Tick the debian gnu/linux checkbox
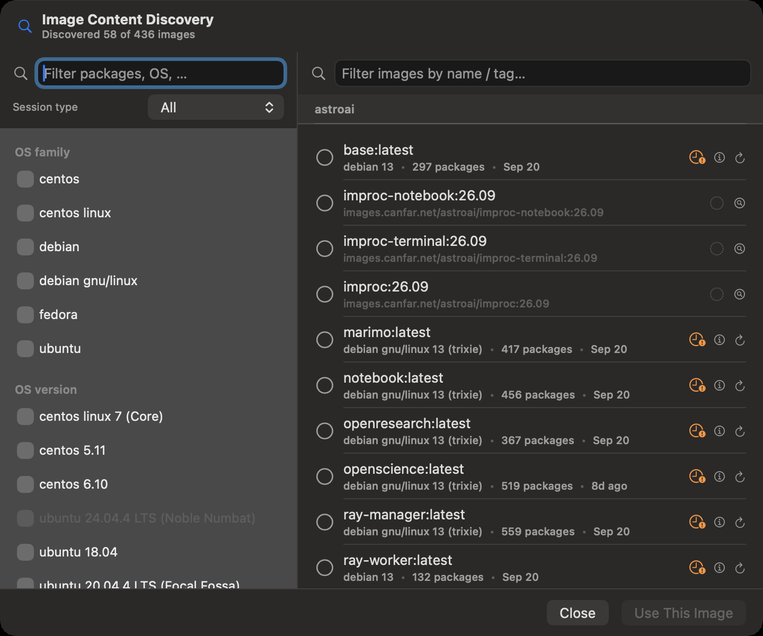 coord(25,281)
